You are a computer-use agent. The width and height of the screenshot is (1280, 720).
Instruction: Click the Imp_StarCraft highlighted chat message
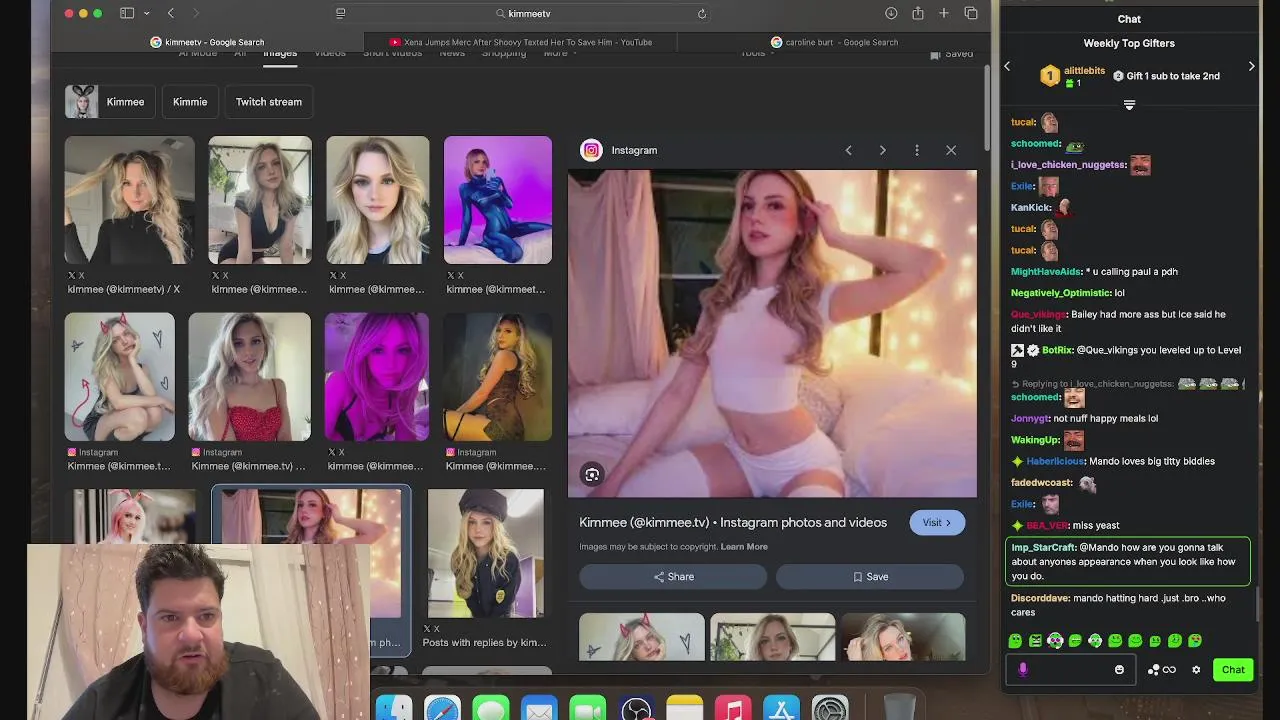click(x=1128, y=562)
